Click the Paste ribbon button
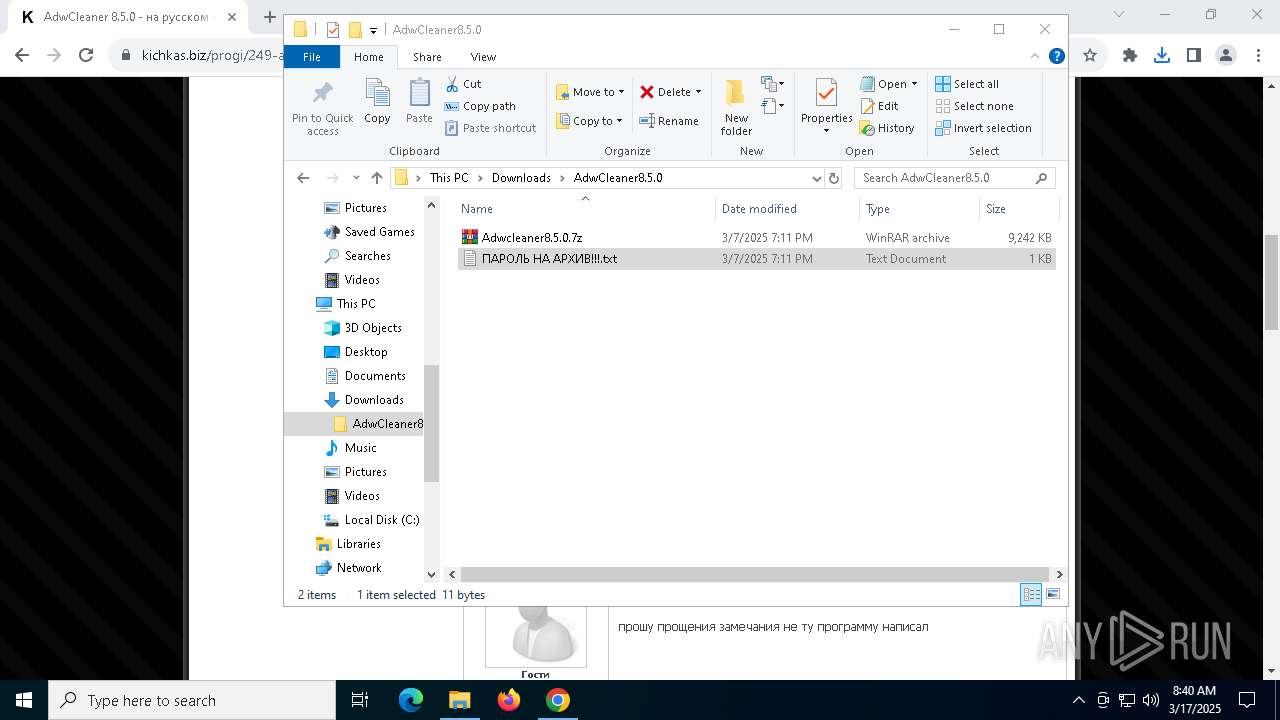The width and height of the screenshot is (1280, 720). point(419,103)
